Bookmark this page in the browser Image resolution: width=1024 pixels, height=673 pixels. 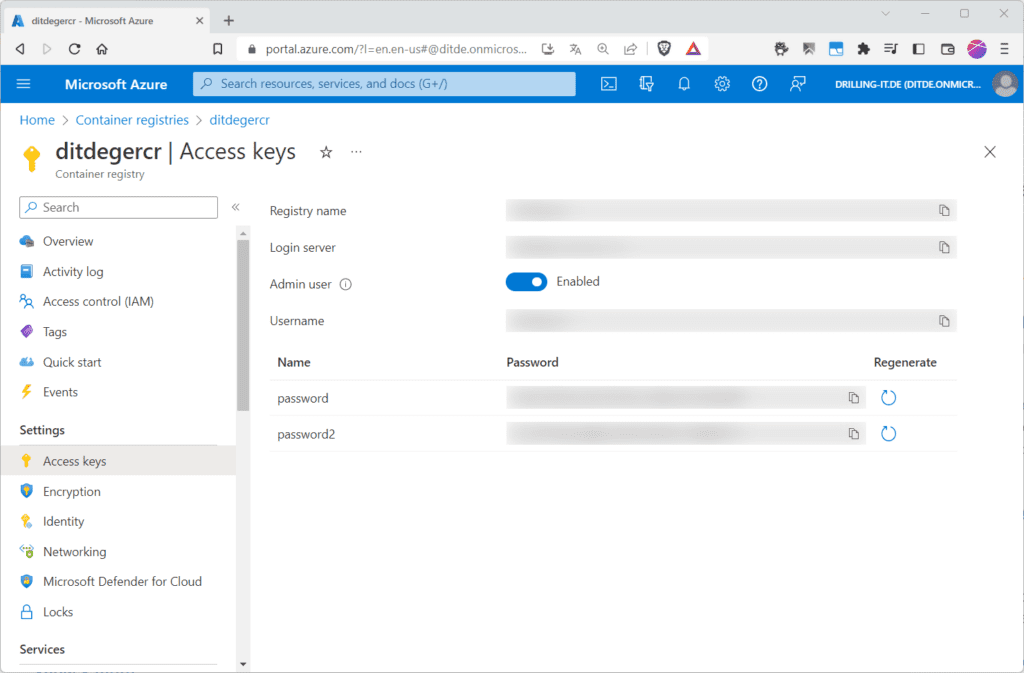[217, 49]
